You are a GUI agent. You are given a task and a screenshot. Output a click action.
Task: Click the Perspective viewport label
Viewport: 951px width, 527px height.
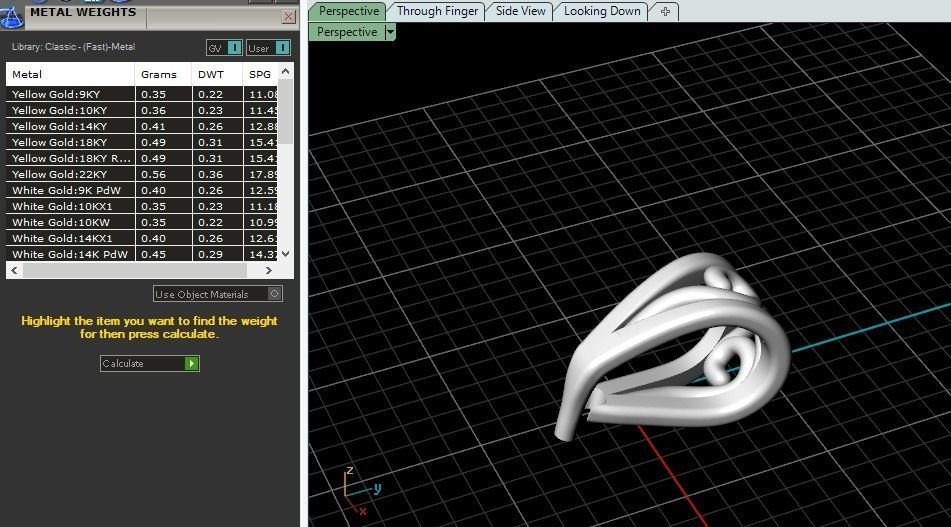[347, 32]
